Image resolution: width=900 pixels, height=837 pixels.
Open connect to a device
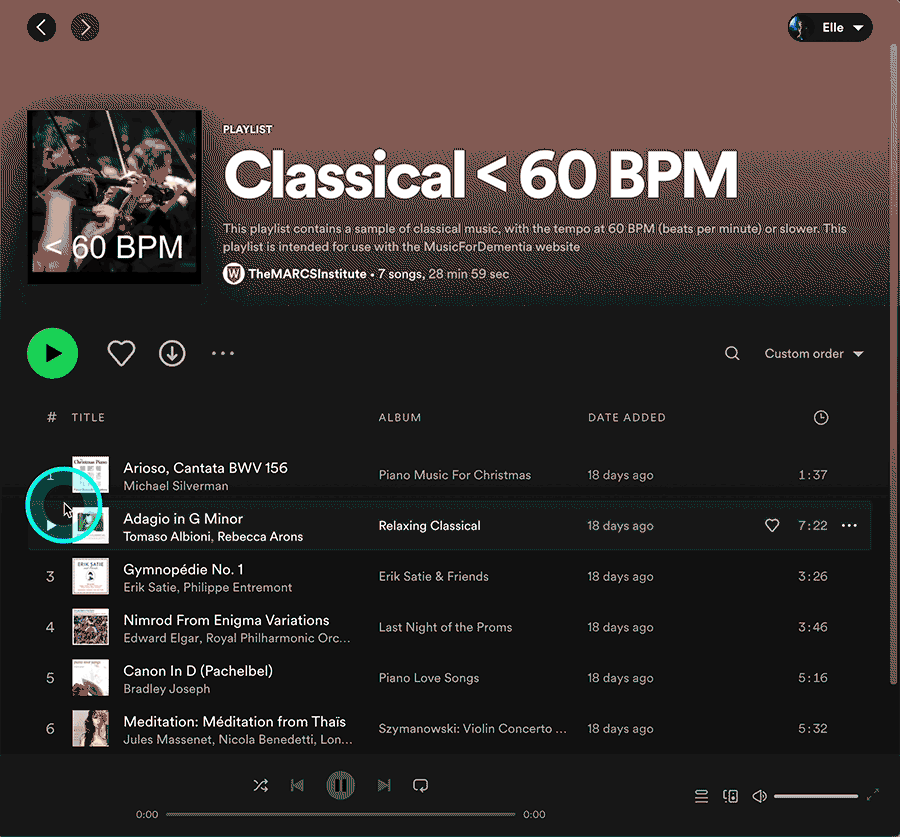730,796
